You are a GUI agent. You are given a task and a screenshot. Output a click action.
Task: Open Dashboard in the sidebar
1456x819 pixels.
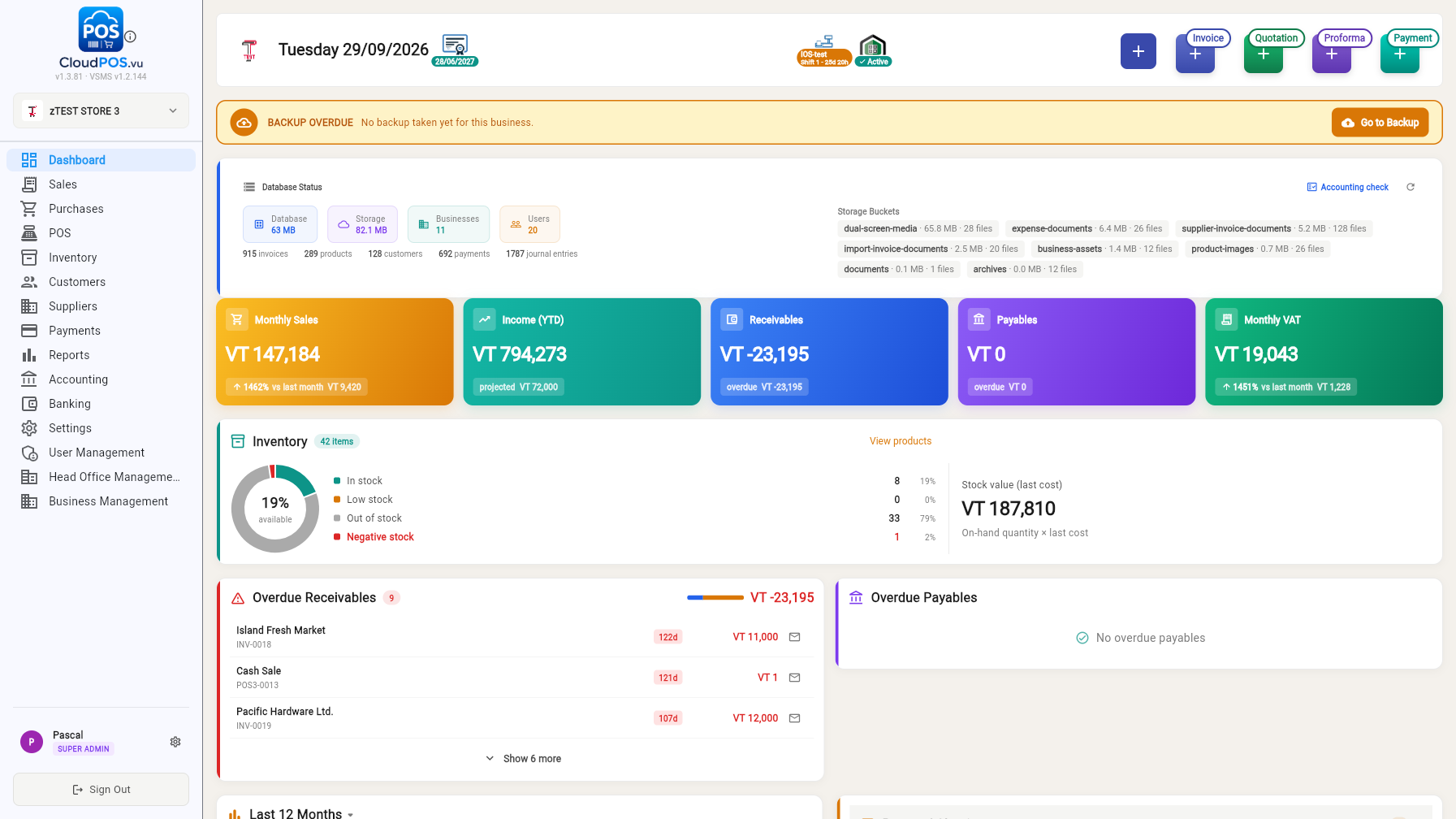click(x=101, y=160)
